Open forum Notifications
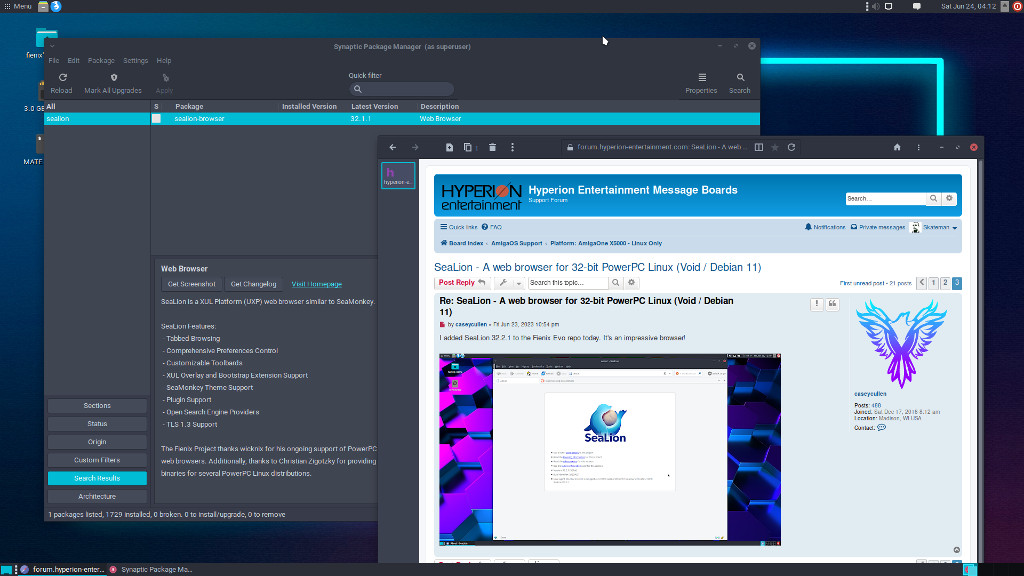This screenshot has height=576, width=1024. [825, 227]
